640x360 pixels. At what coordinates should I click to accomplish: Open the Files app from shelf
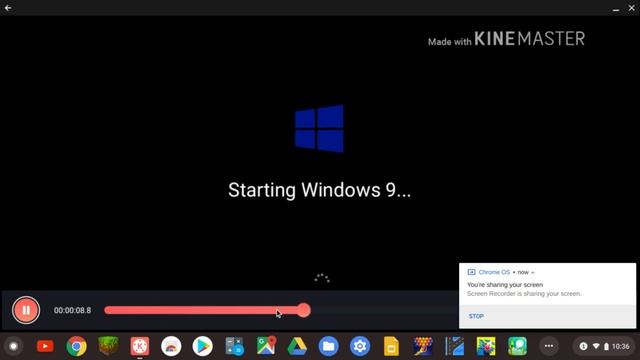pyautogui.click(x=329, y=346)
